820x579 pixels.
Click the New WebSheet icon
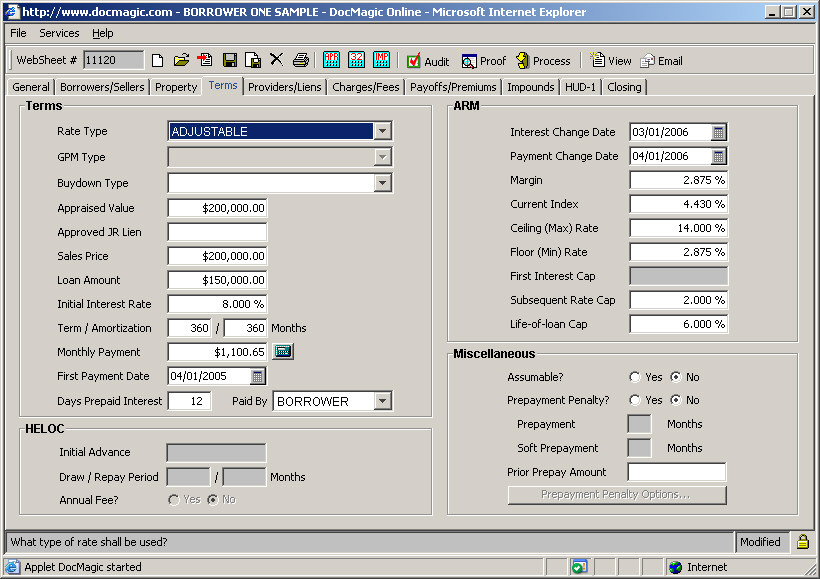pyautogui.click(x=157, y=61)
